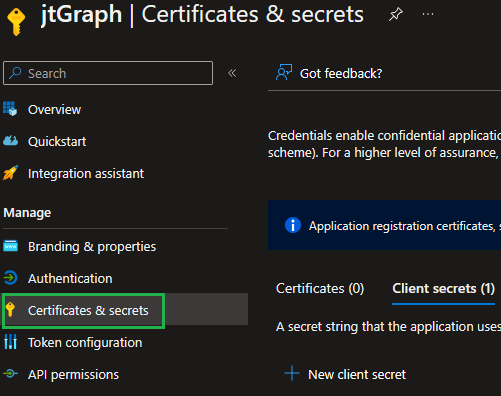This screenshot has width=501, height=396.
Task: Open Branding & properties page
Action: pyautogui.click(x=92, y=247)
